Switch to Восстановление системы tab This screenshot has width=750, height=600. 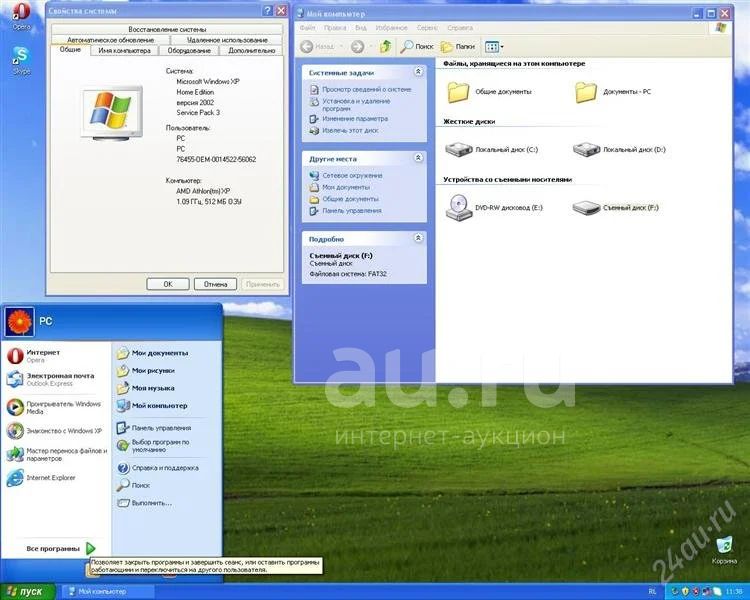pyautogui.click(x=167, y=29)
